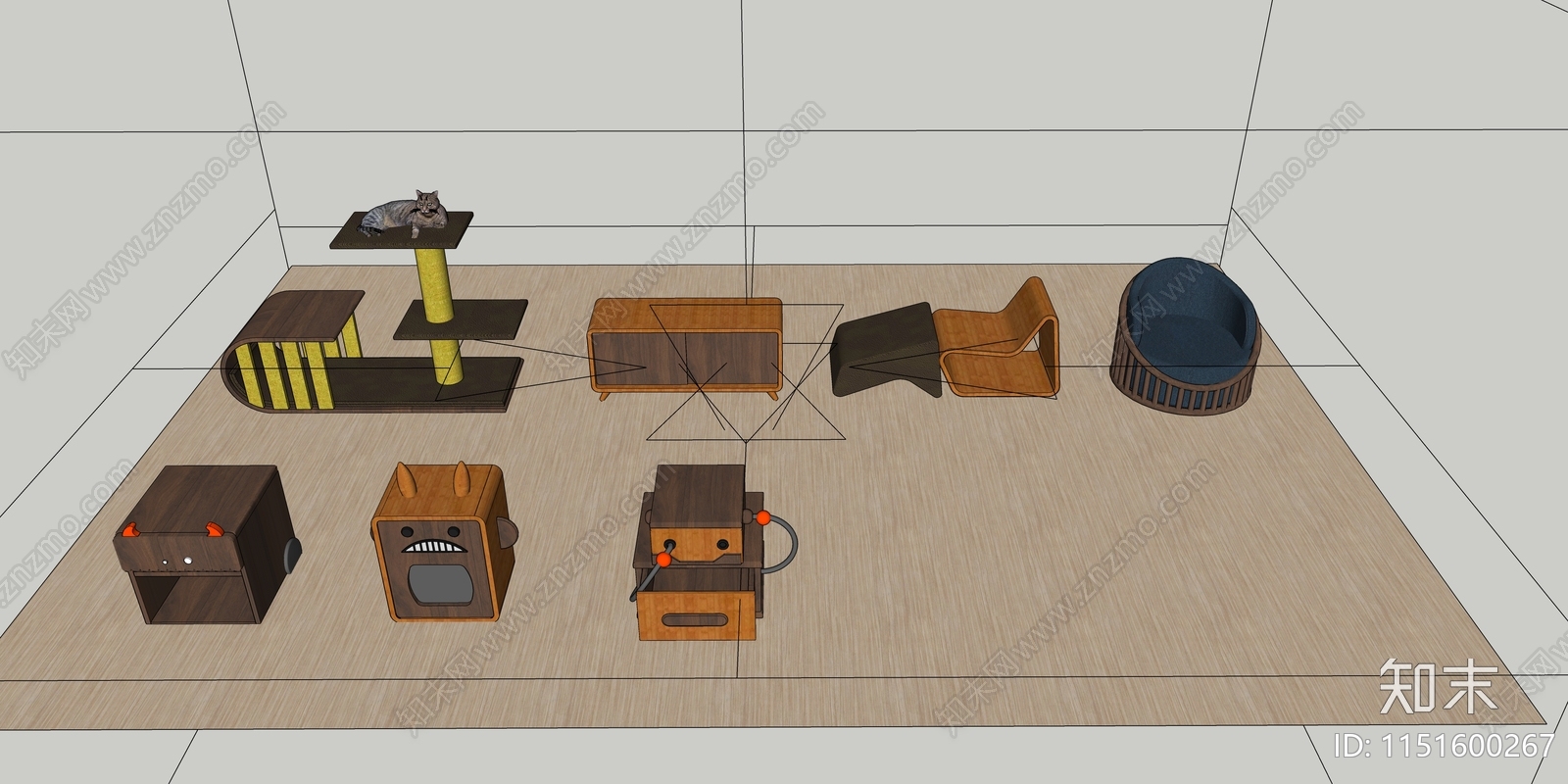Select the bent plywood orange lounge chair
This screenshot has width=1568, height=784.
999,339
